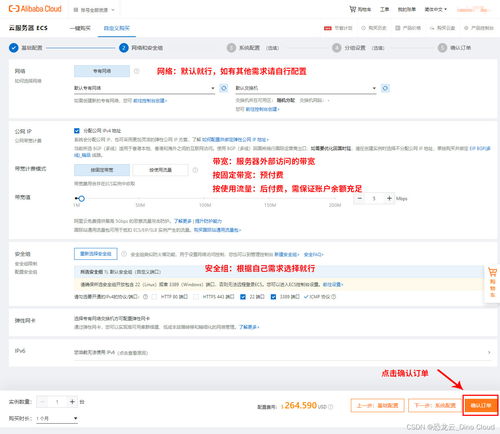Screen dimensions: 500x434
Task: Click the info icon beside the USD price
Action: 331,407
